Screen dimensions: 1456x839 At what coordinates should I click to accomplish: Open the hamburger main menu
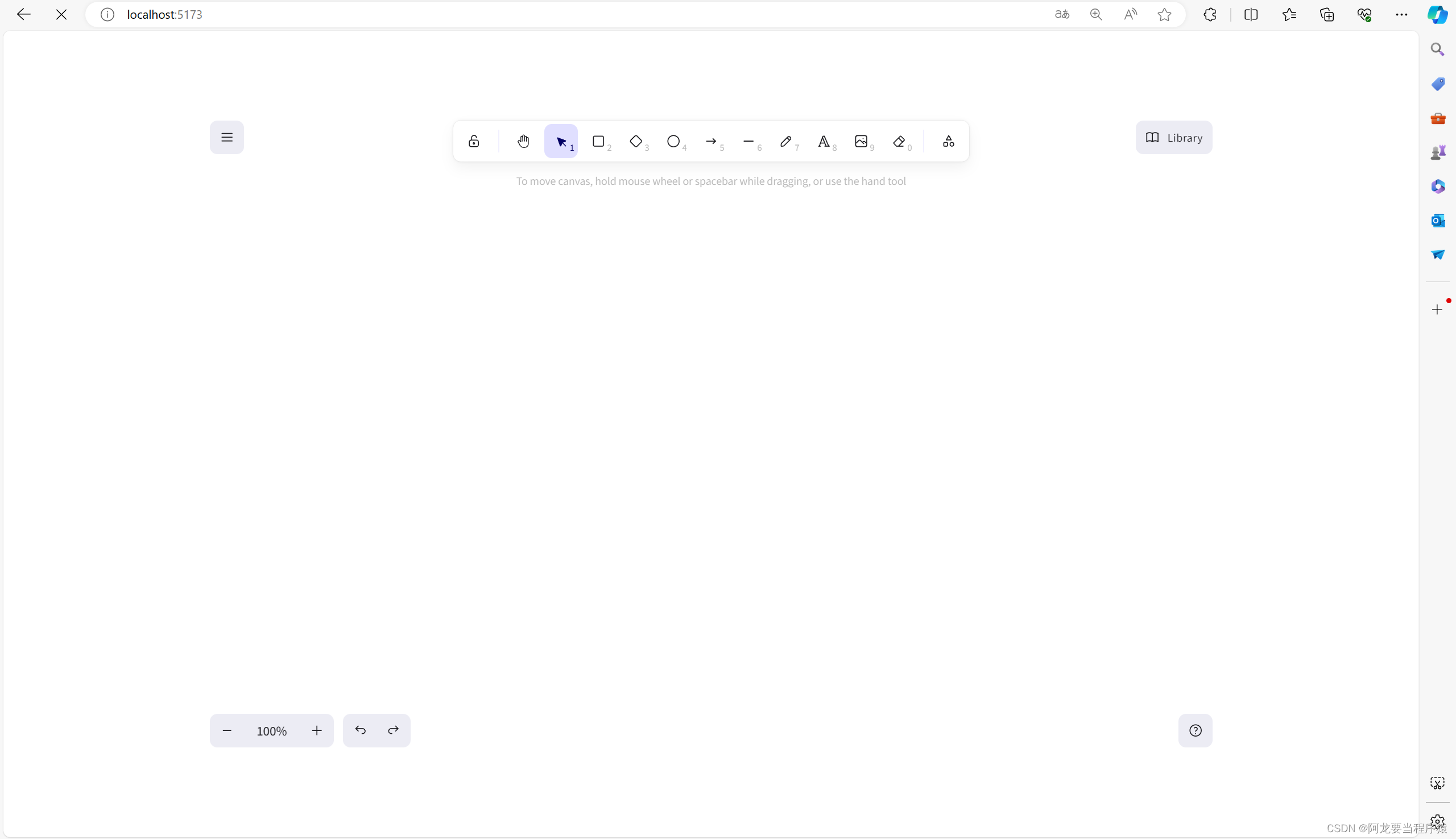point(227,137)
